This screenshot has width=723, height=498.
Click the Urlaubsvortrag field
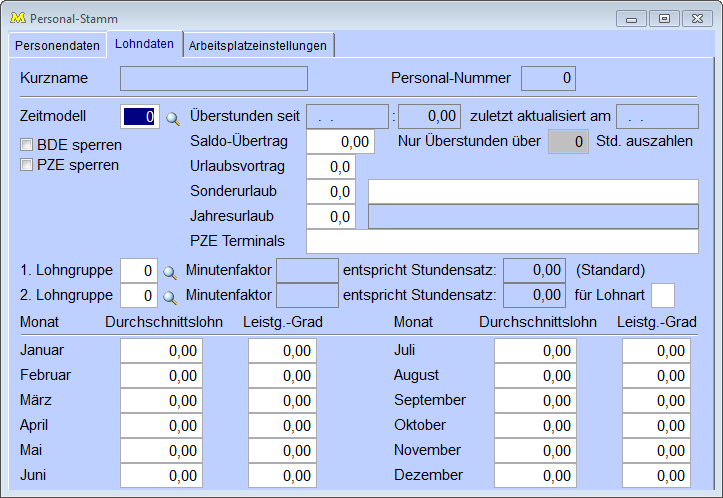pos(331,167)
